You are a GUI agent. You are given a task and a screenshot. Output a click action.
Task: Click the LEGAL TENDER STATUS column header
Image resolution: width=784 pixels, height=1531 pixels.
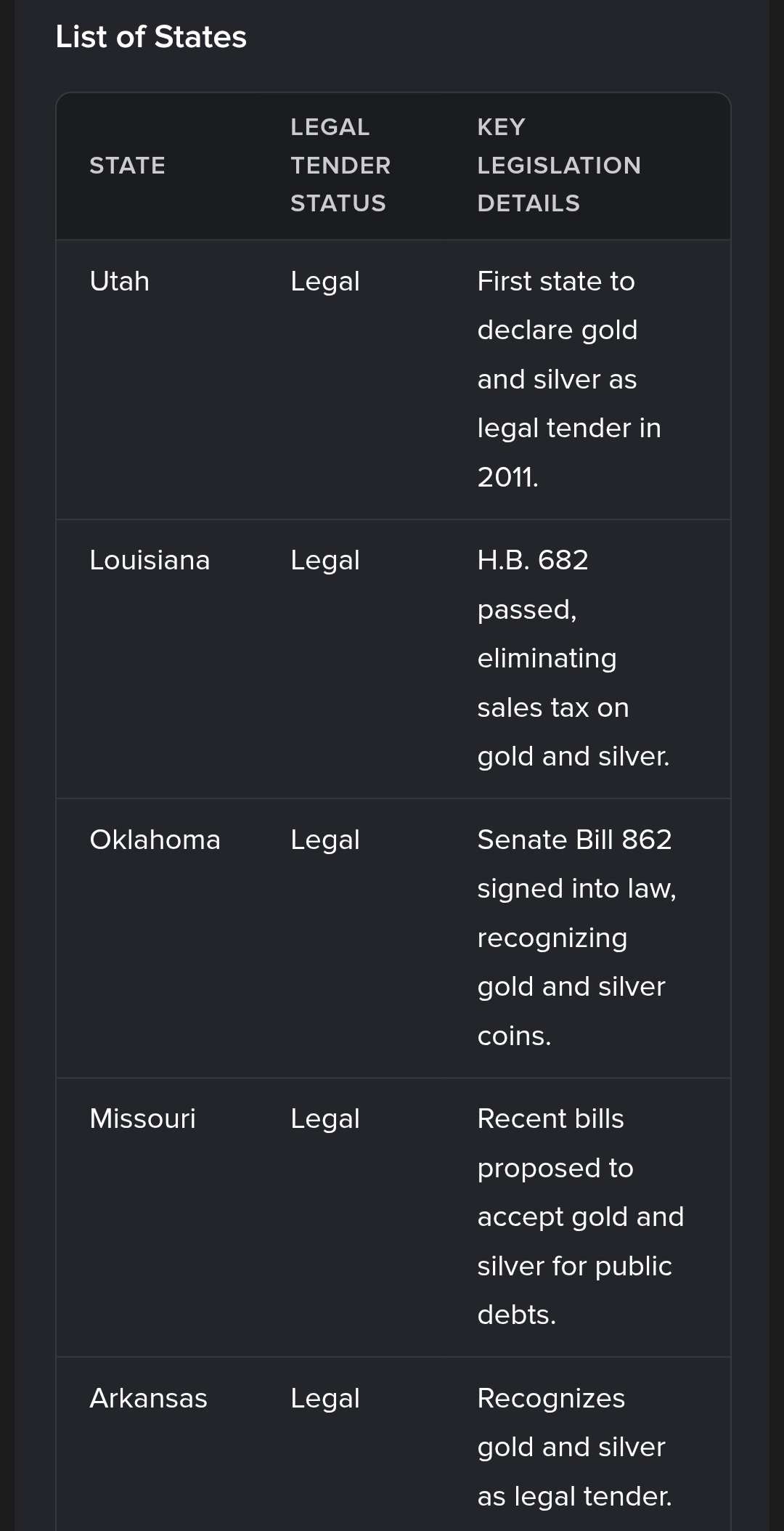340,166
